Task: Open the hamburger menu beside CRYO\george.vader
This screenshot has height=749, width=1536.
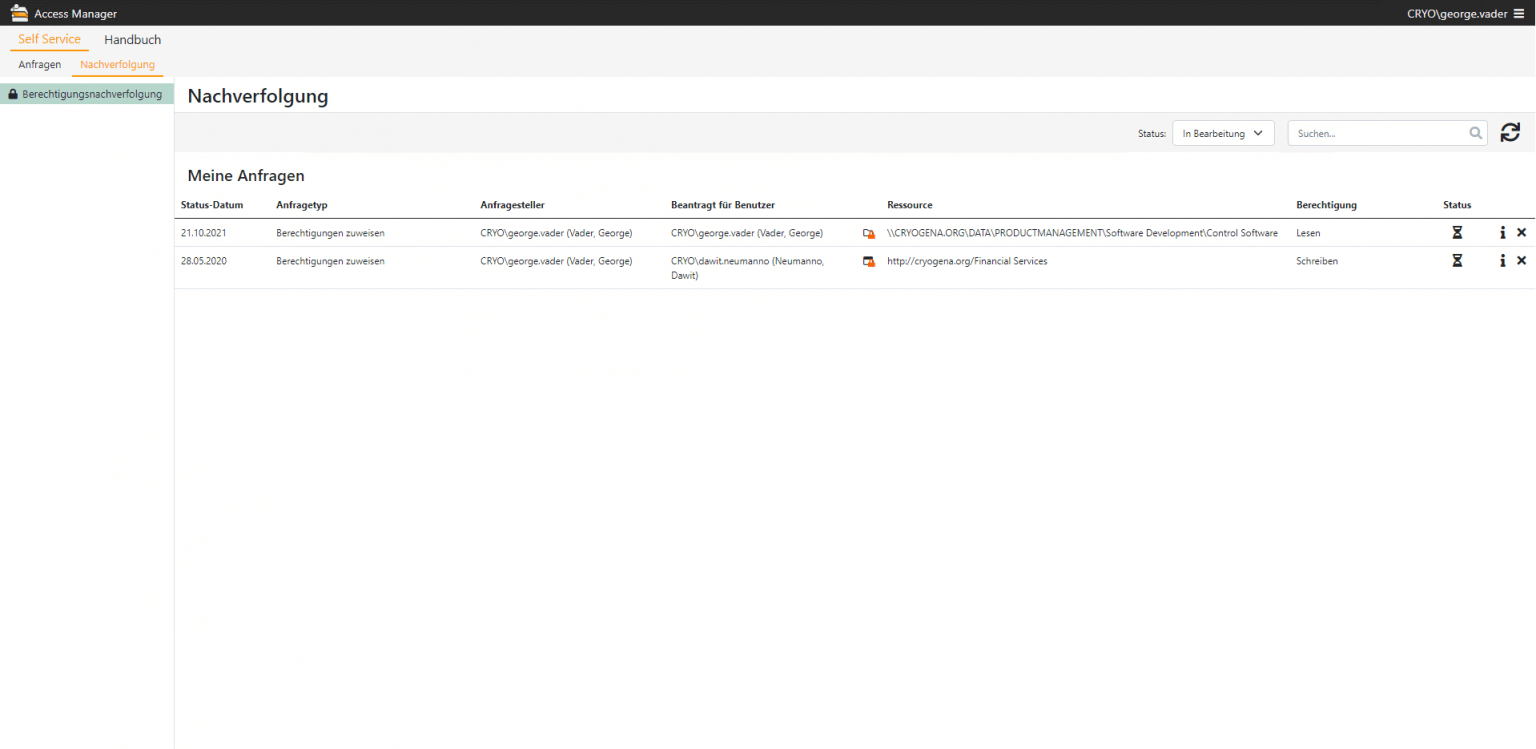Action: [x=1518, y=13]
